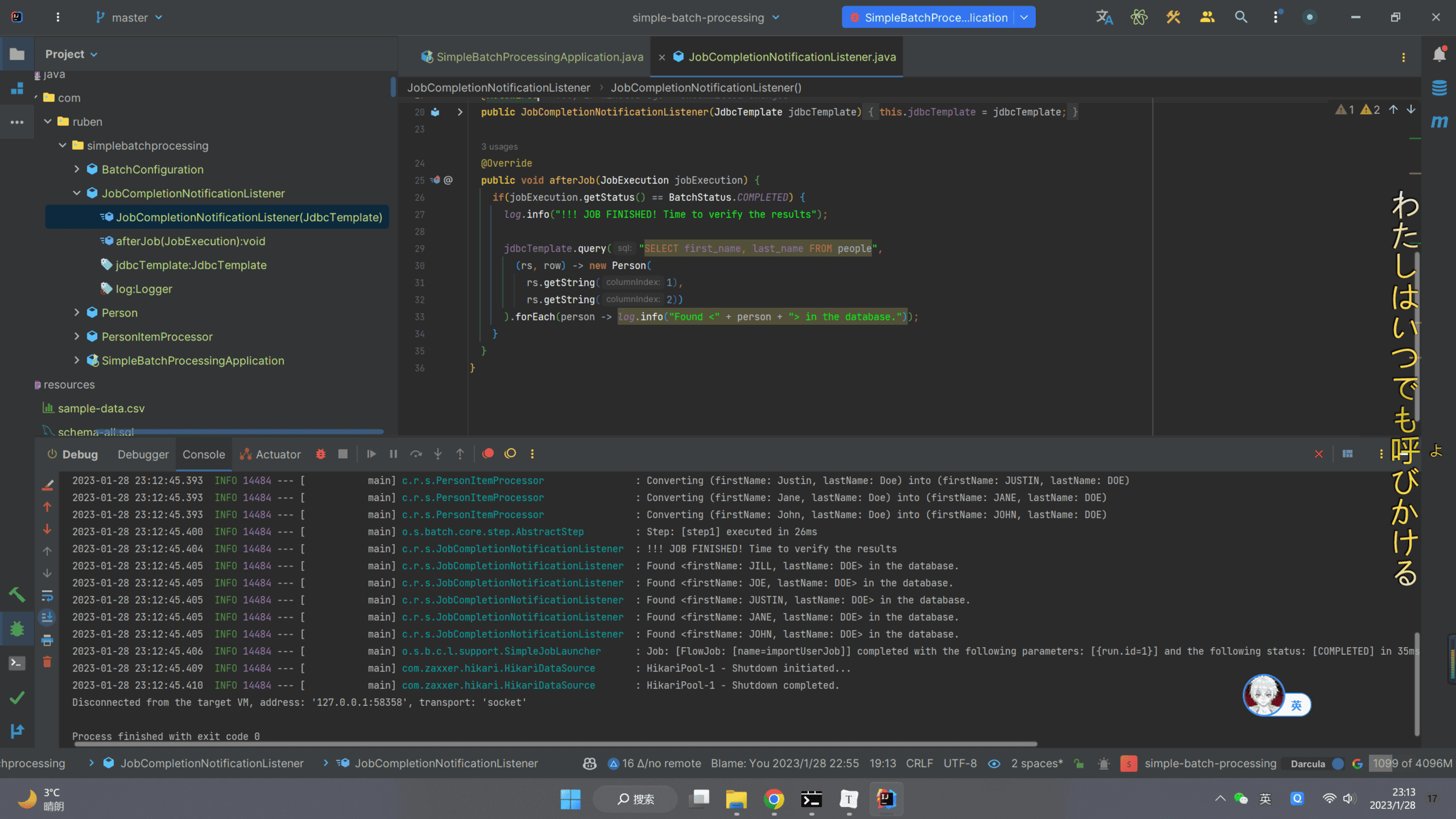This screenshot has height=819, width=1456.
Task: Open the Database tool window icon
Action: 1439,88
